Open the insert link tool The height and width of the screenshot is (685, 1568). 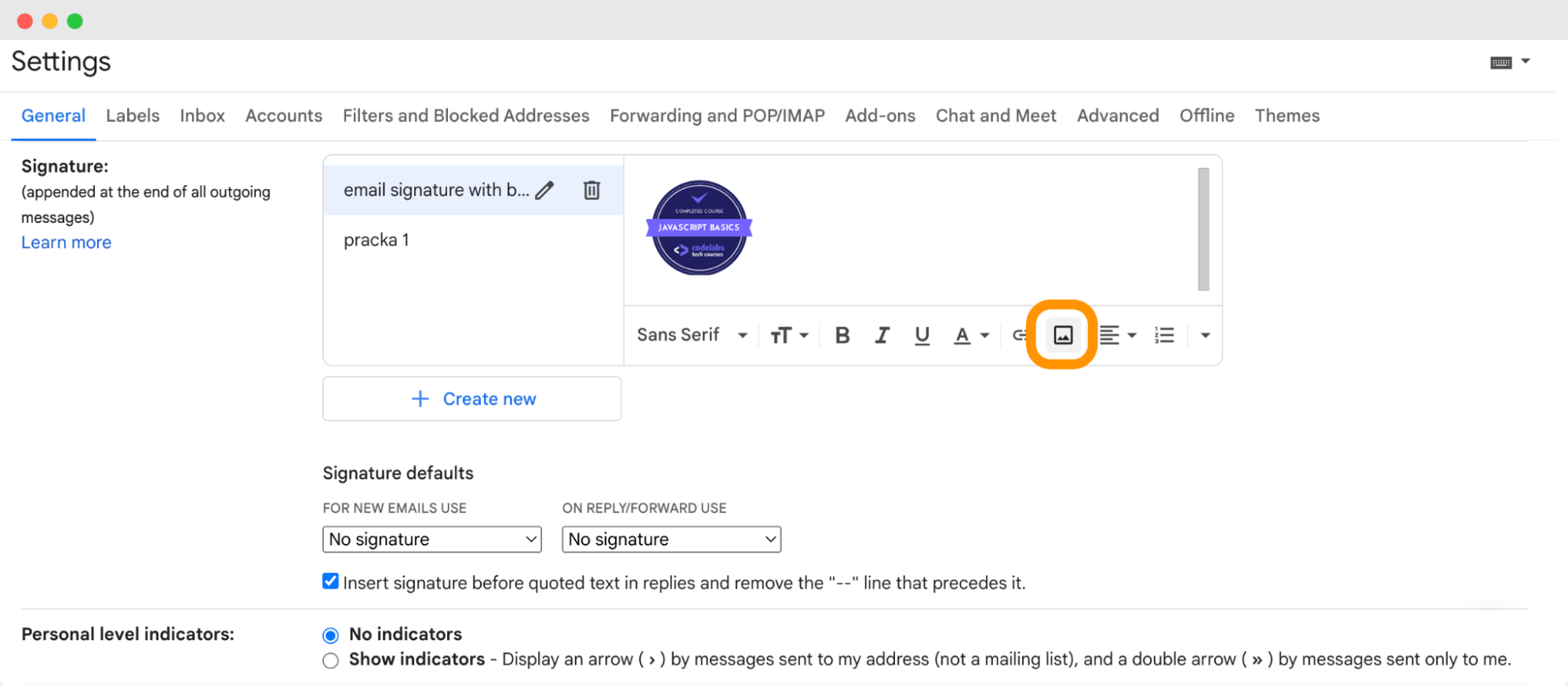pyautogui.click(x=1019, y=336)
